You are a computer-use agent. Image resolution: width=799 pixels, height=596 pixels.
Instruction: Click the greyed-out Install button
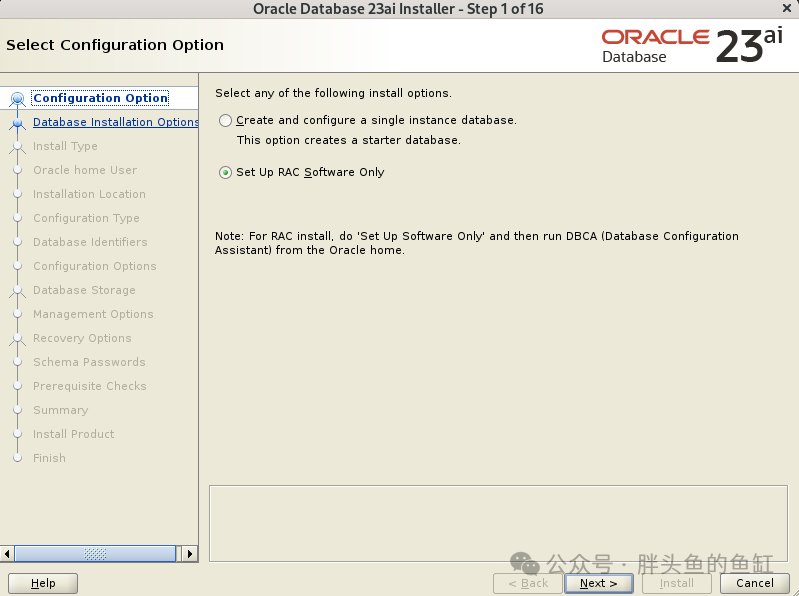(x=677, y=583)
